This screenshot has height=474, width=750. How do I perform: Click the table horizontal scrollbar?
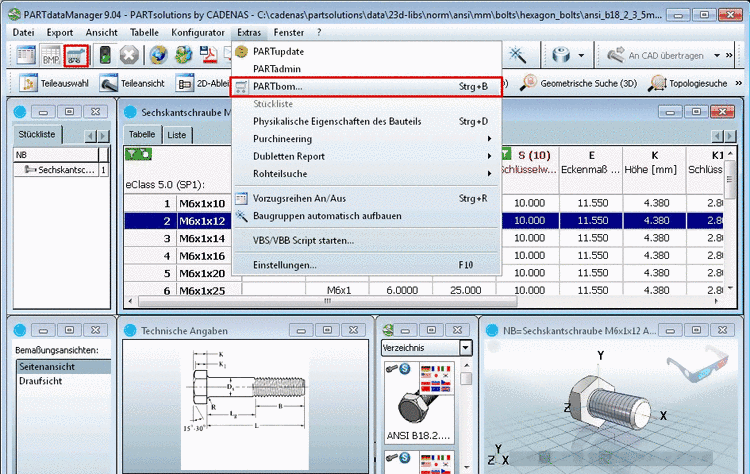point(328,301)
